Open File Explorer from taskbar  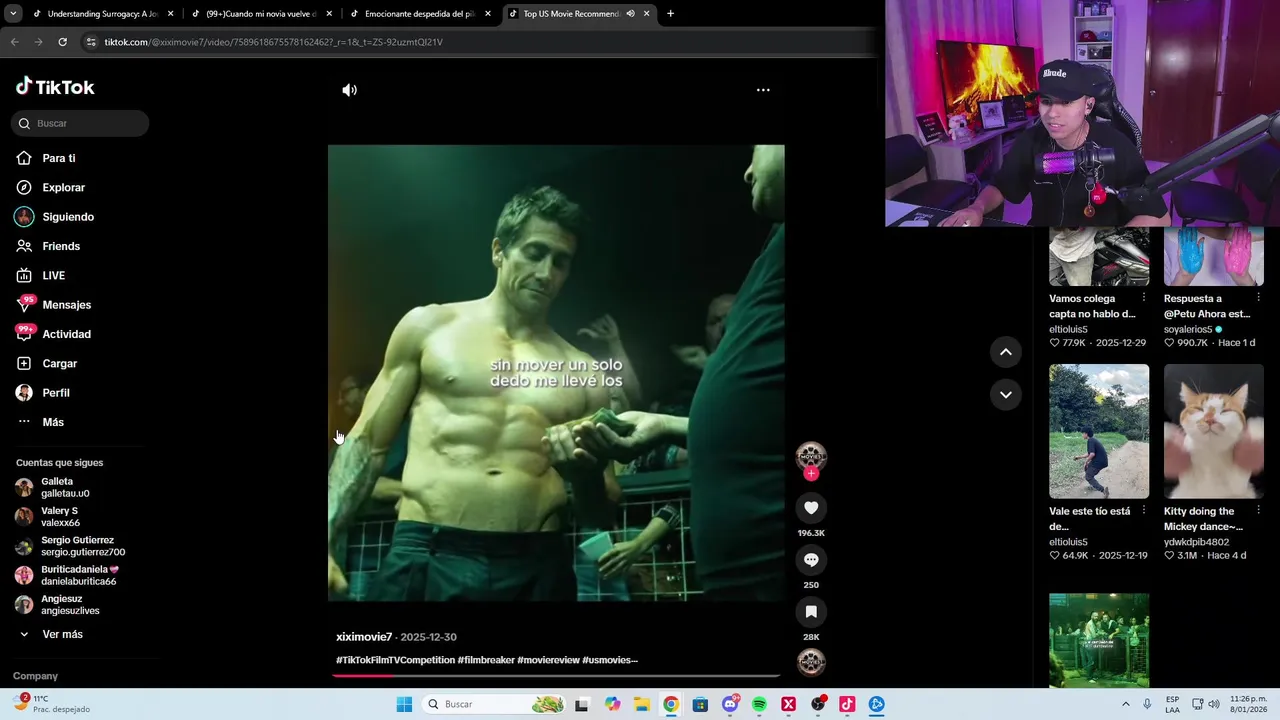[x=641, y=704]
